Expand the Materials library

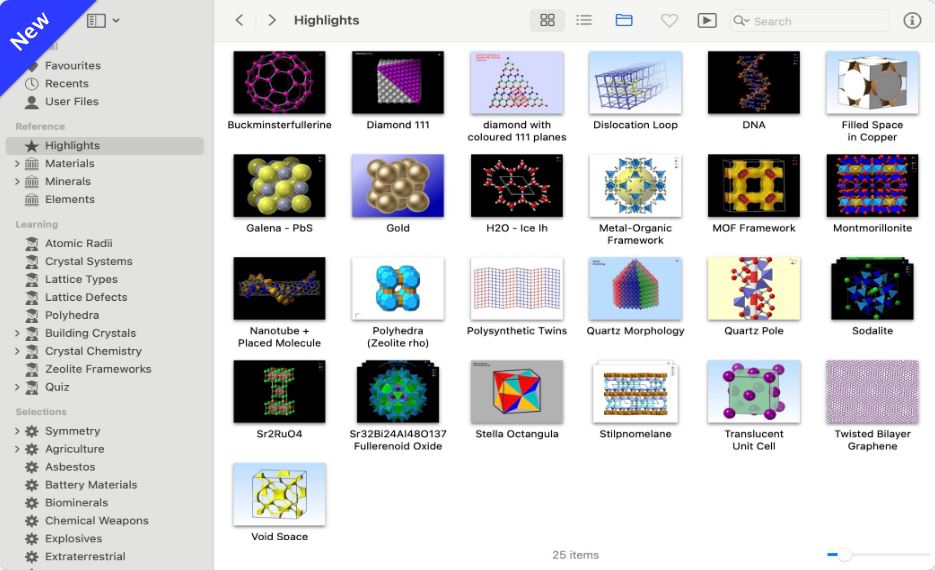click(x=17, y=163)
